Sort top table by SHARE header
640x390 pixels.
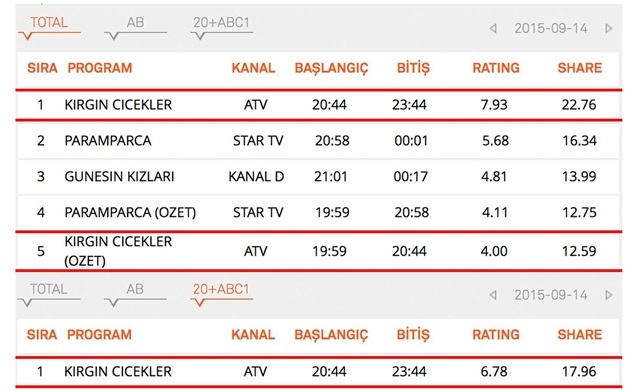coord(580,68)
